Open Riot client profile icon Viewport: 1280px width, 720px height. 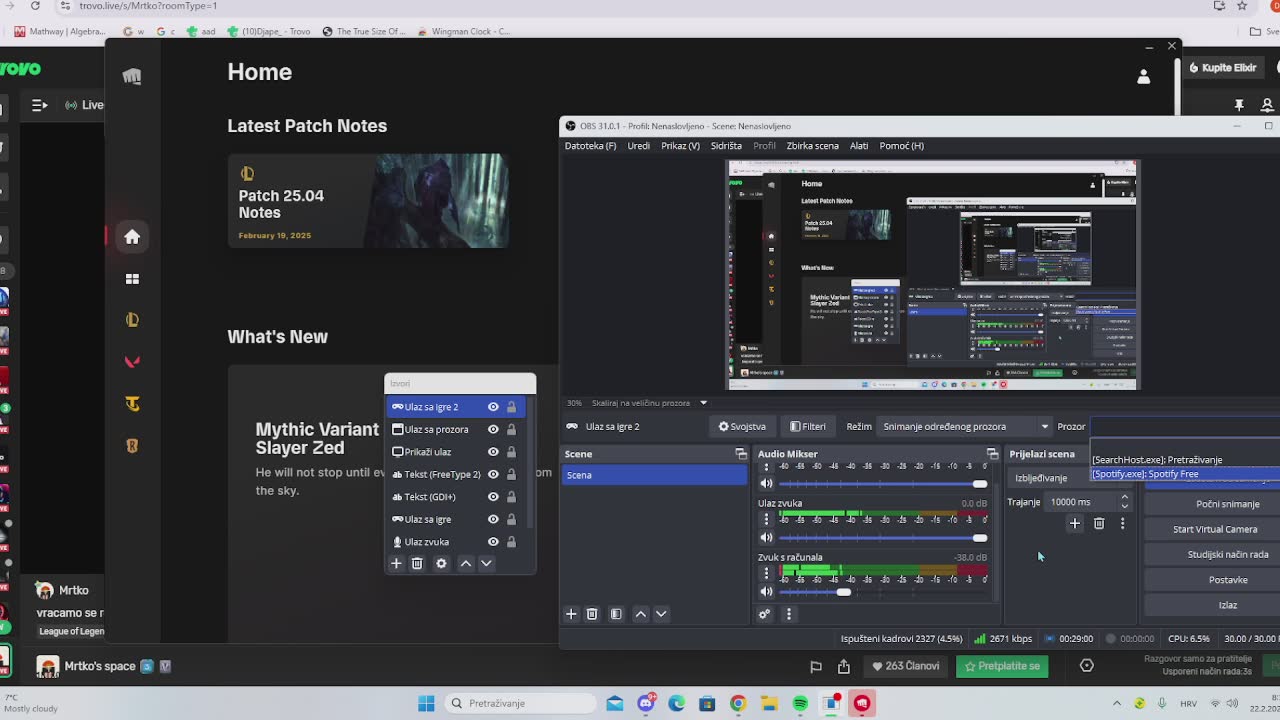1144,77
